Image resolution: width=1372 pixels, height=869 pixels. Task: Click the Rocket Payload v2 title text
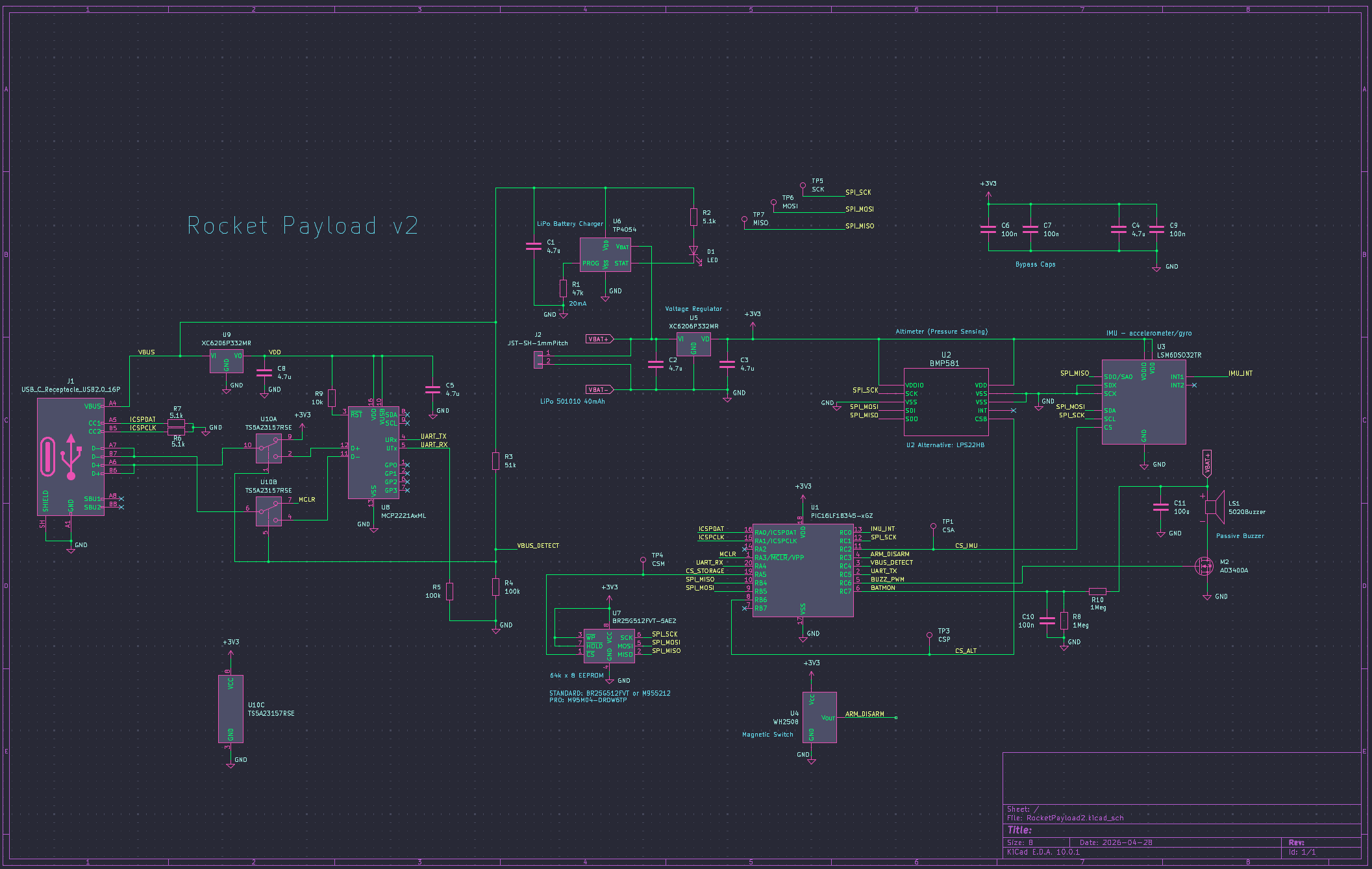tap(303, 226)
